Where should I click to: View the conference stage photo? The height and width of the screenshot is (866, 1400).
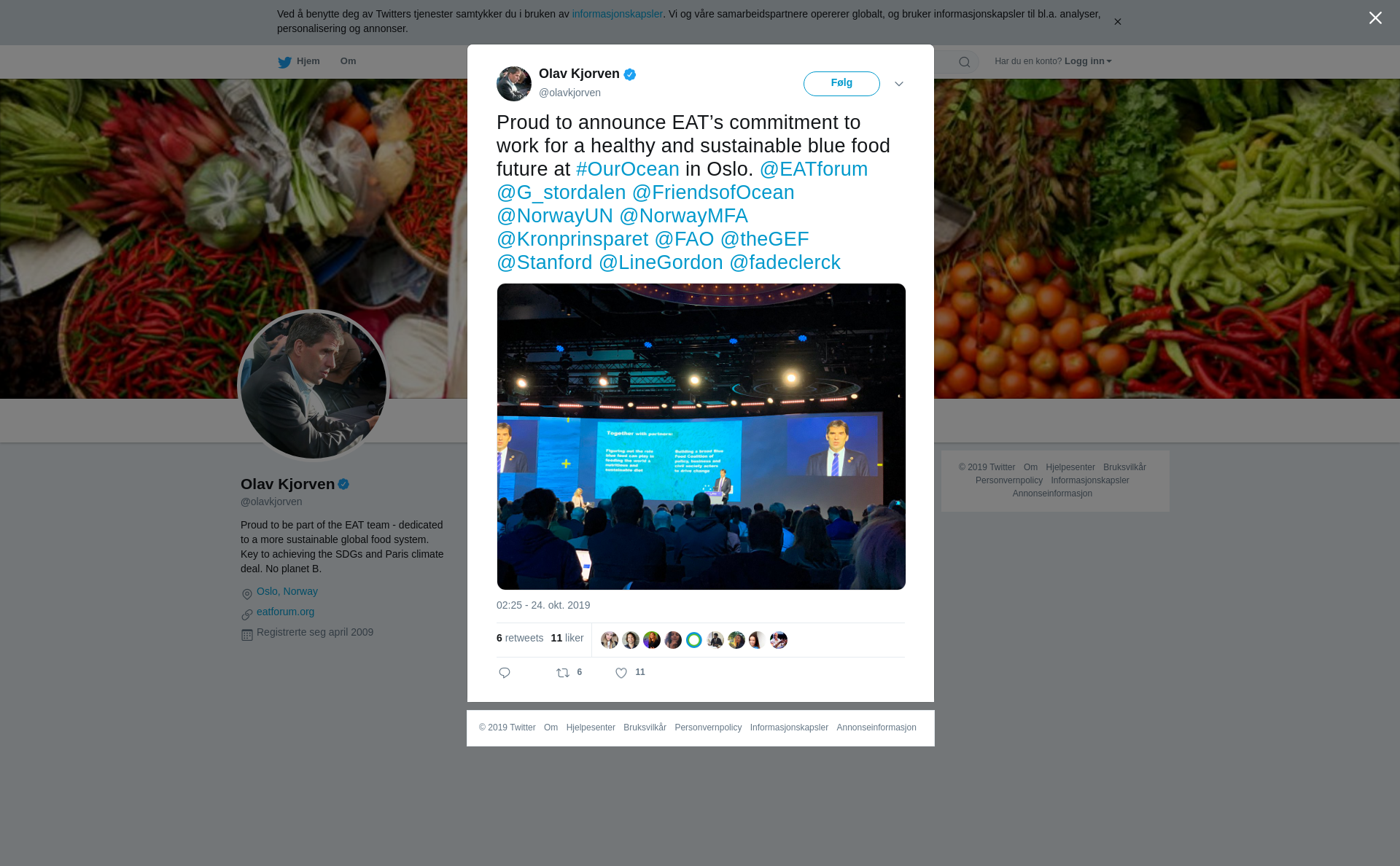[701, 437]
